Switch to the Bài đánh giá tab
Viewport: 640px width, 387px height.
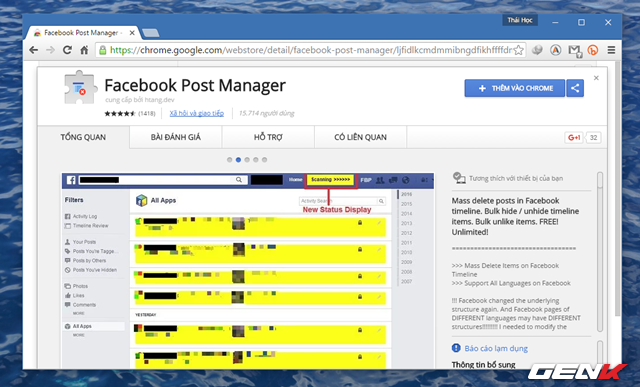click(x=176, y=137)
